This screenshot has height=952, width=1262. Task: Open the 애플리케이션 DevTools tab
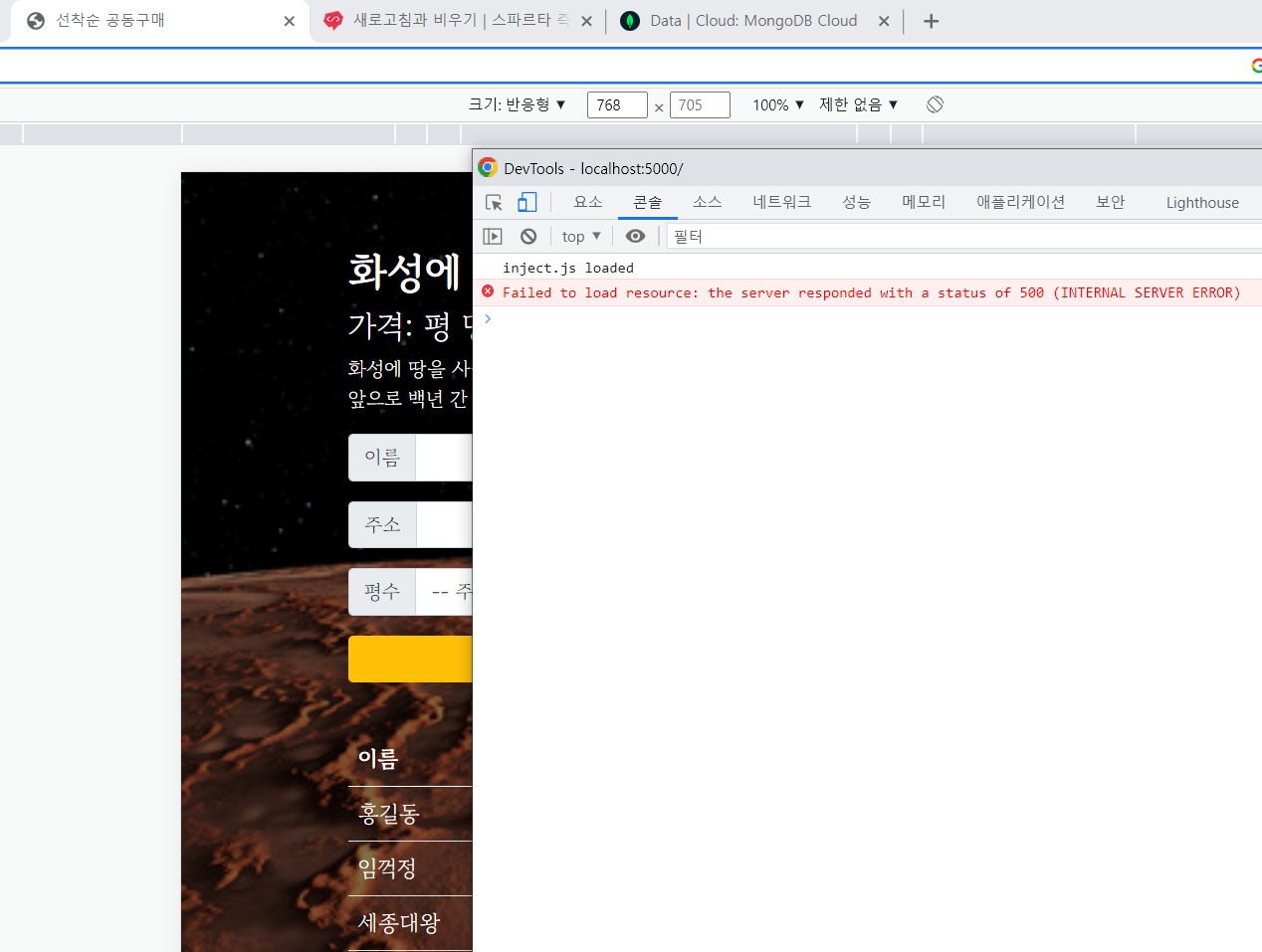pyautogui.click(x=1021, y=202)
